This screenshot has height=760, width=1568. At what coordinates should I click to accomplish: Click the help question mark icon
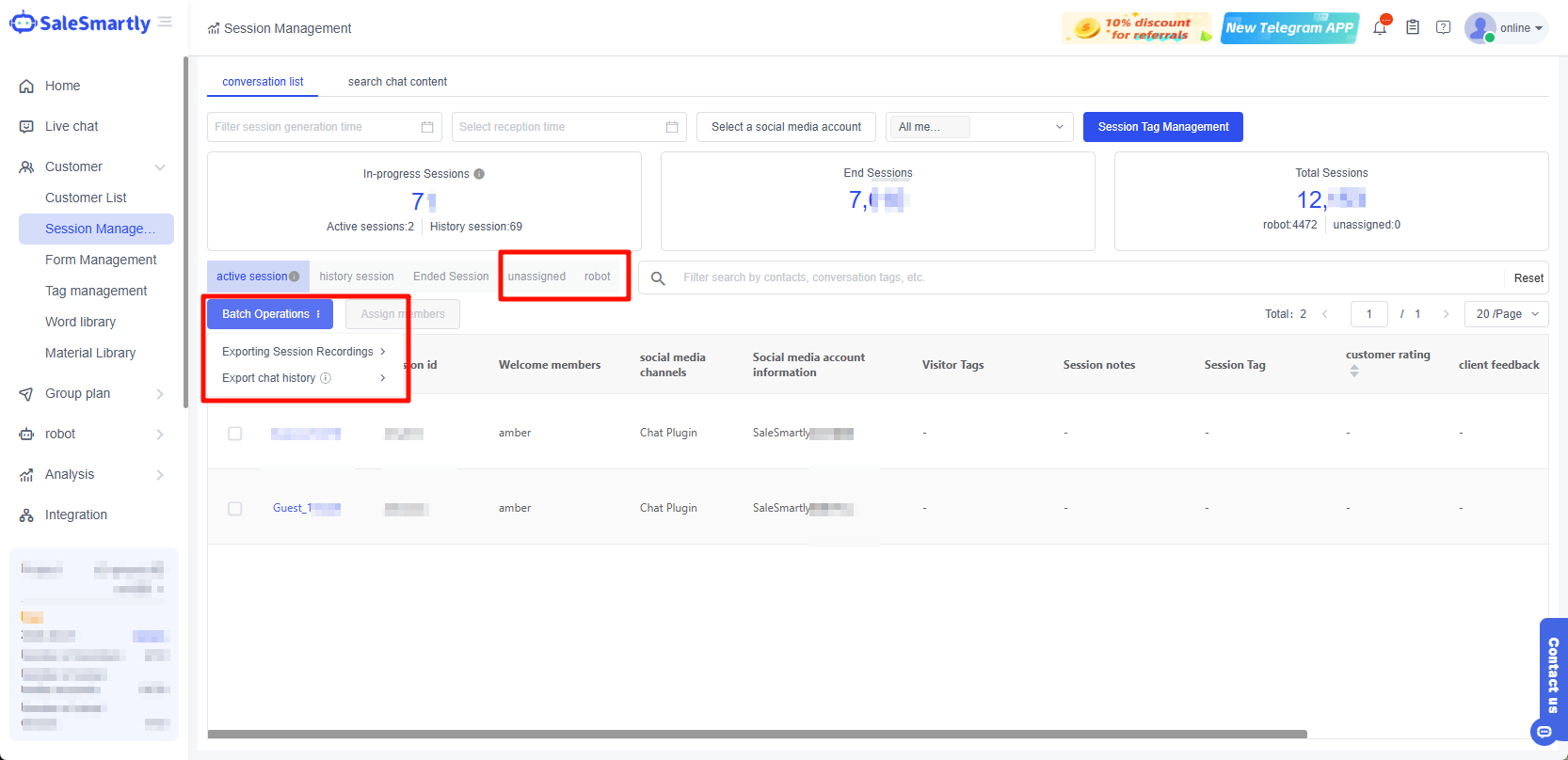point(1443,28)
